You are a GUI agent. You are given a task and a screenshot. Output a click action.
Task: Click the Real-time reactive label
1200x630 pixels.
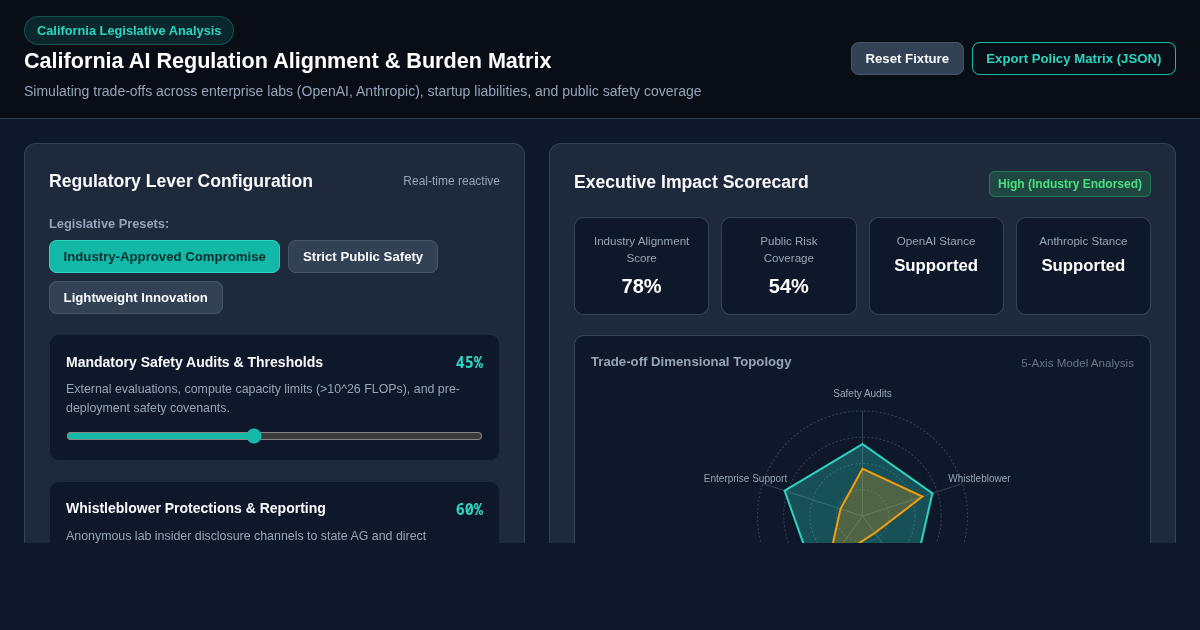tap(451, 181)
